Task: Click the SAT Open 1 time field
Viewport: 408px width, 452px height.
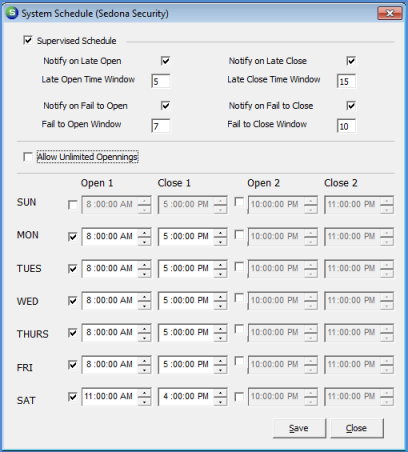Action: [x=110, y=396]
